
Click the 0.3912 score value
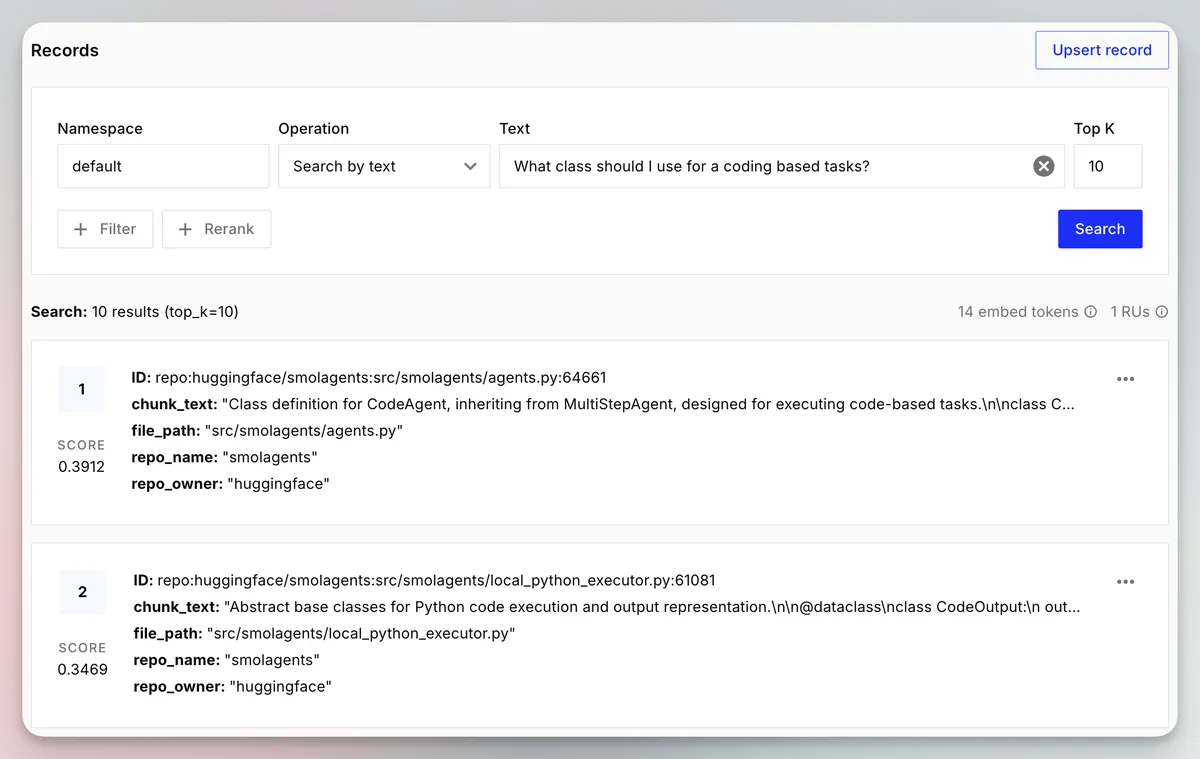point(82,466)
